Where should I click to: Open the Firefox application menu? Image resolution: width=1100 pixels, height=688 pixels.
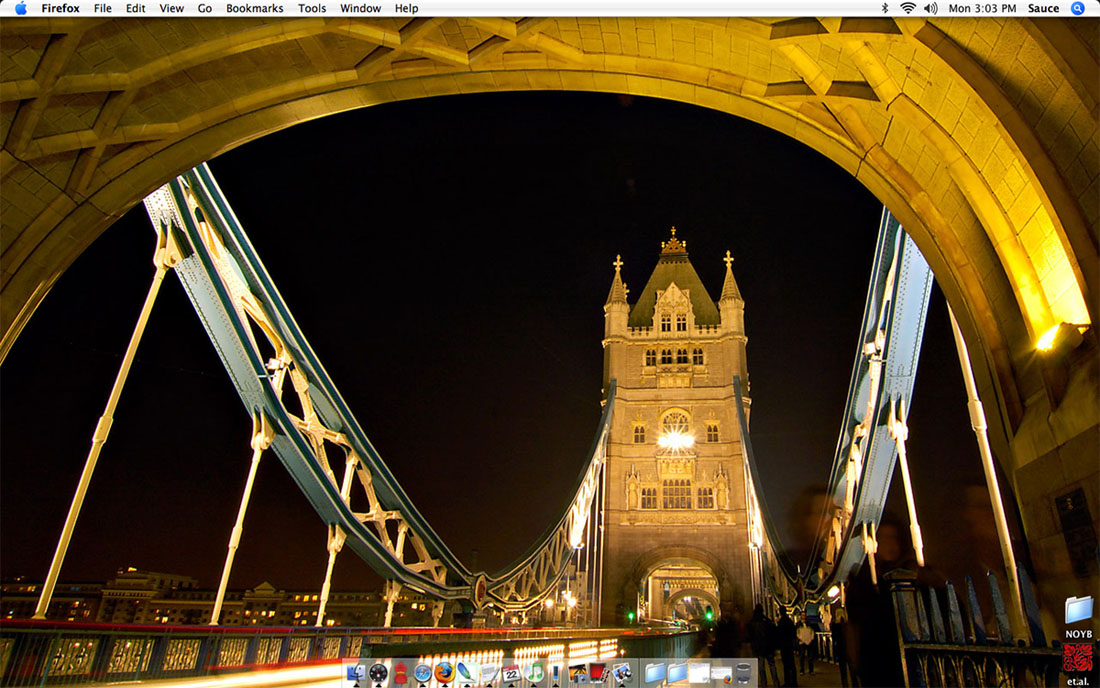click(60, 8)
